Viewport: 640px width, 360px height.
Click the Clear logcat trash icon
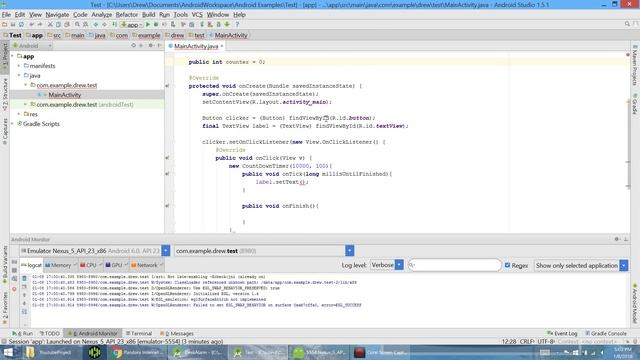(x=24, y=278)
